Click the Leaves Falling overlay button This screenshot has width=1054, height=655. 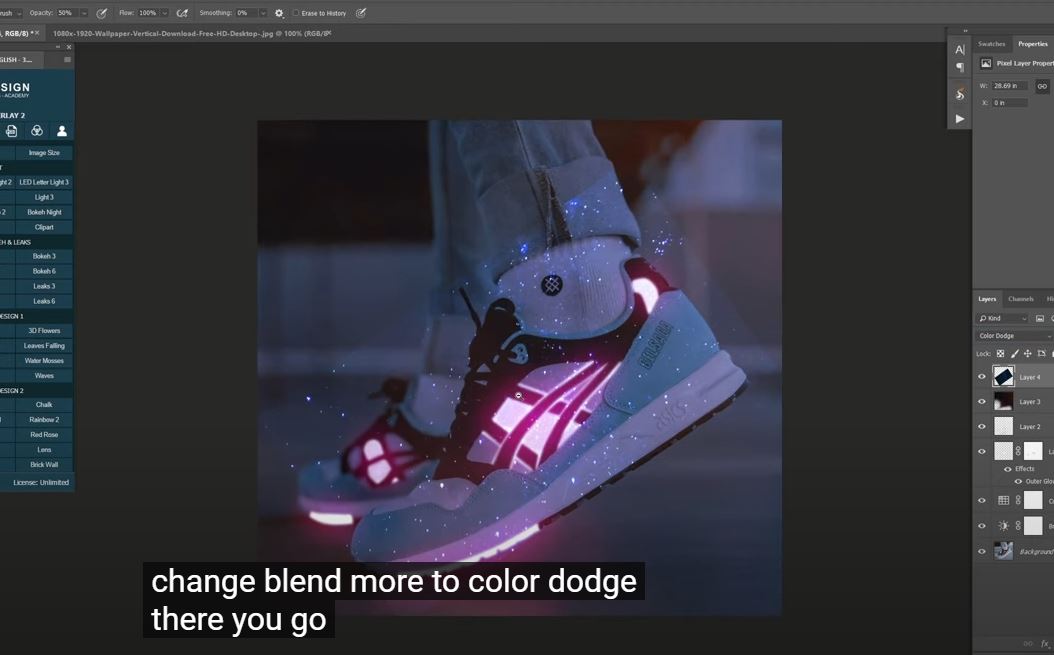coord(44,346)
